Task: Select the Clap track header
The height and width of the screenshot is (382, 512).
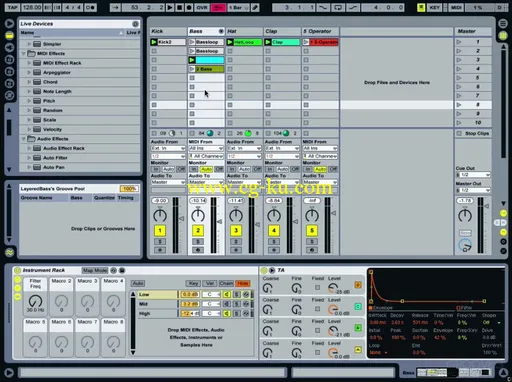Action: point(282,31)
